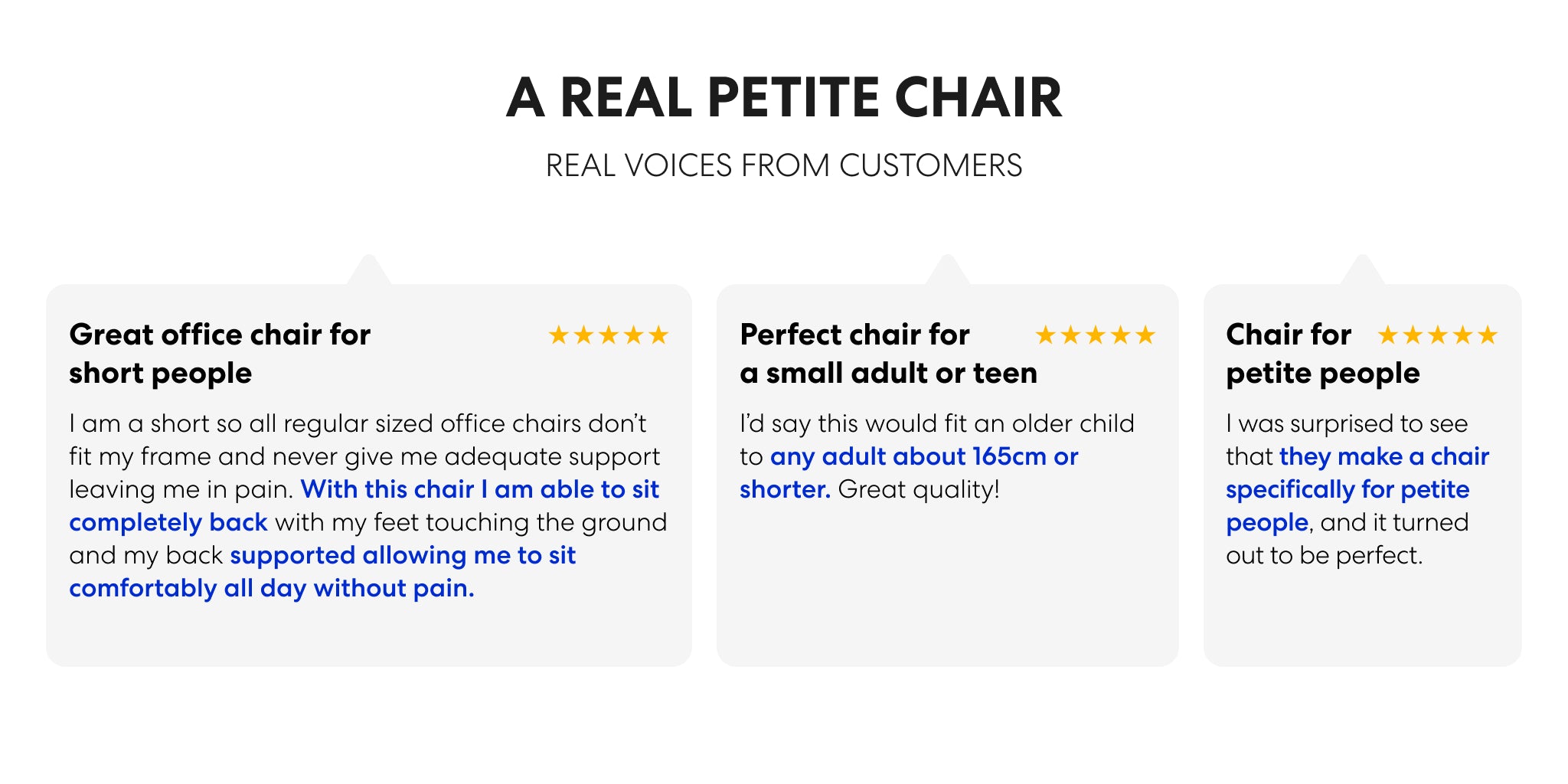Click the first star in the "Great office chair" rating
The width and height of the screenshot is (1568, 784).
[x=559, y=335]
